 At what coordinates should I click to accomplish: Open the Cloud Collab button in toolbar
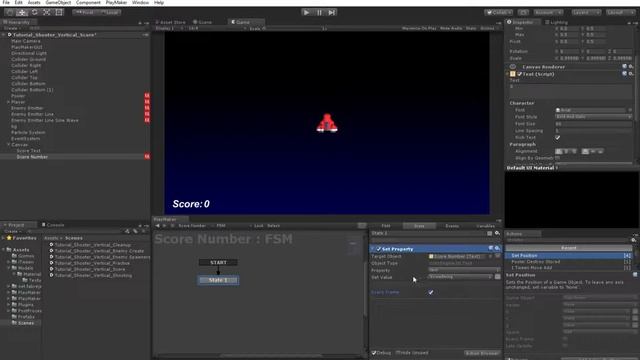click(x=499, y=12)
